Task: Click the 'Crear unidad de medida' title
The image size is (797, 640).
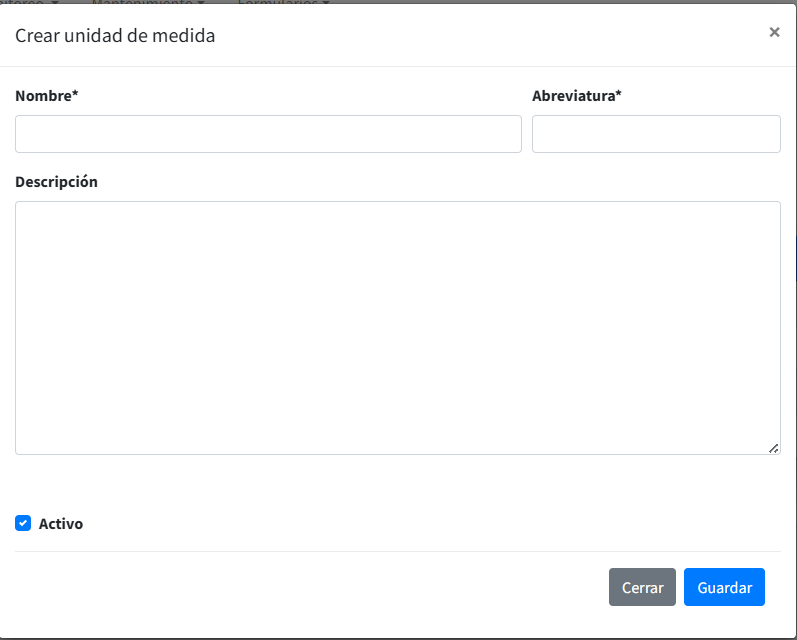Action: pyautogui.click(x=115, y=36)
